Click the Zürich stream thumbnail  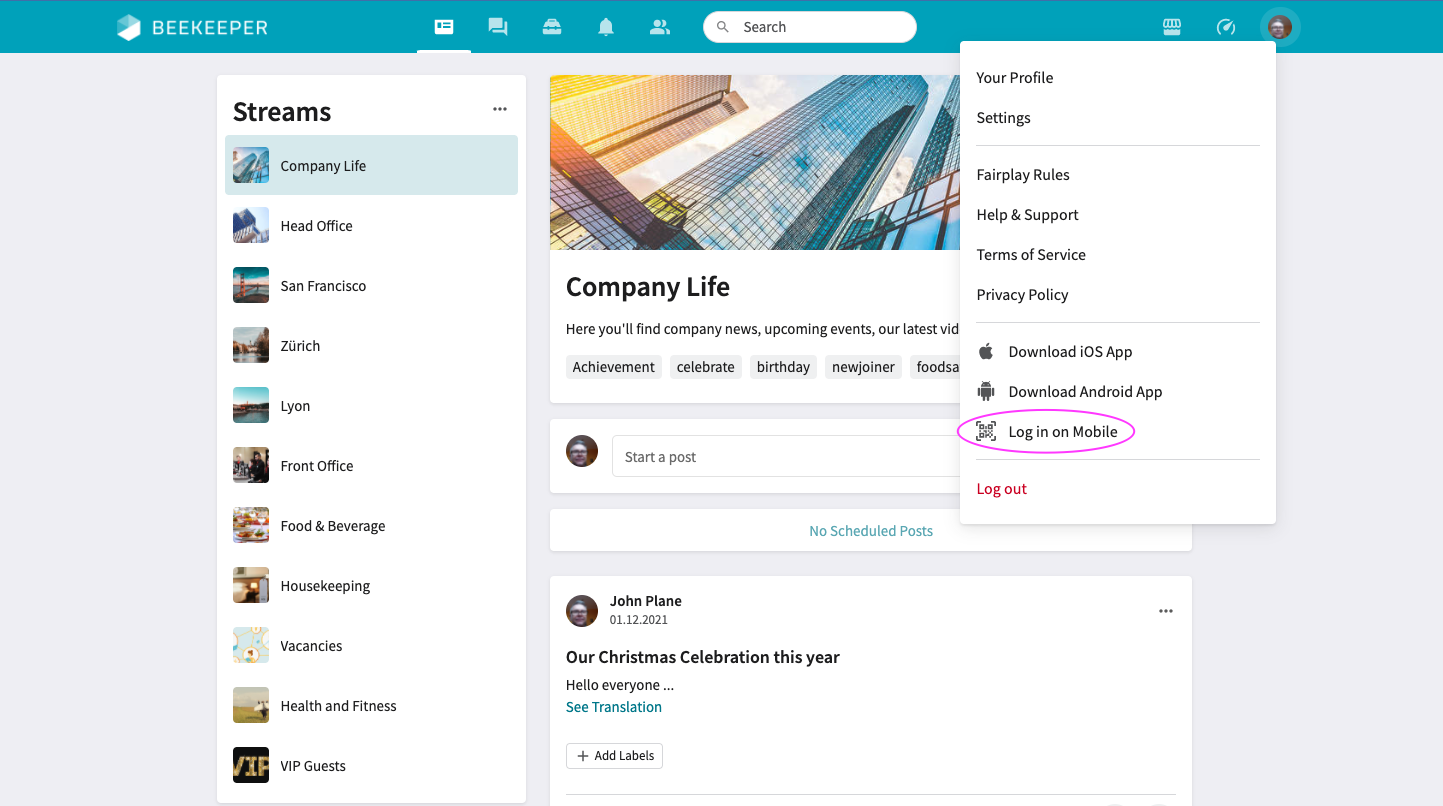(x=251, y=345)
